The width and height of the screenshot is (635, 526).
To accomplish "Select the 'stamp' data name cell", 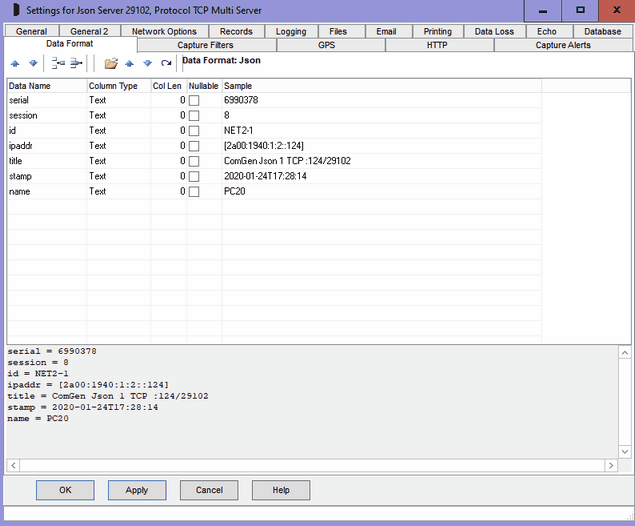I will tap(47, 177).
